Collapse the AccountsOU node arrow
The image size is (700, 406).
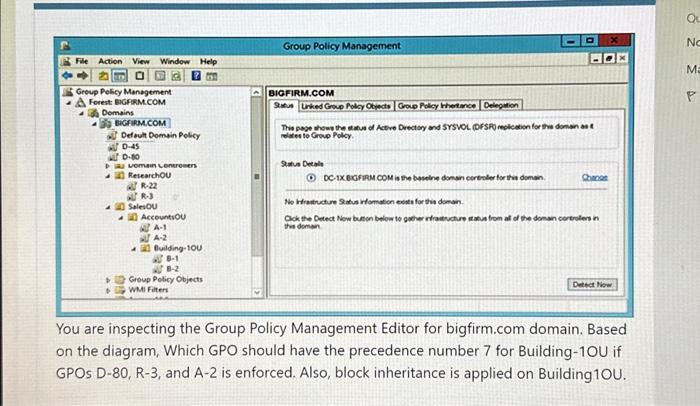[121, 218]
